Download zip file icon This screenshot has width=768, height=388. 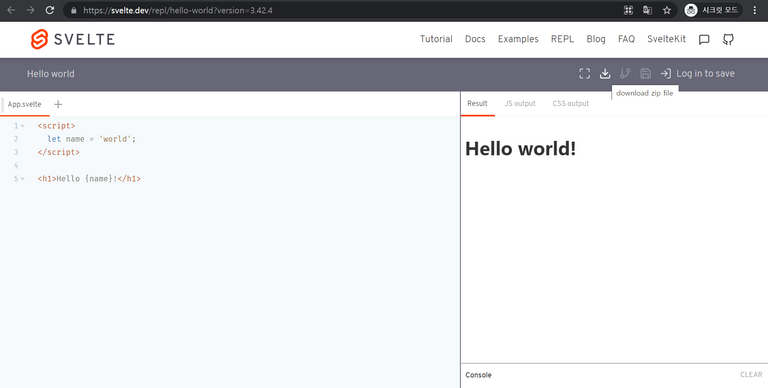pos(605,73)
